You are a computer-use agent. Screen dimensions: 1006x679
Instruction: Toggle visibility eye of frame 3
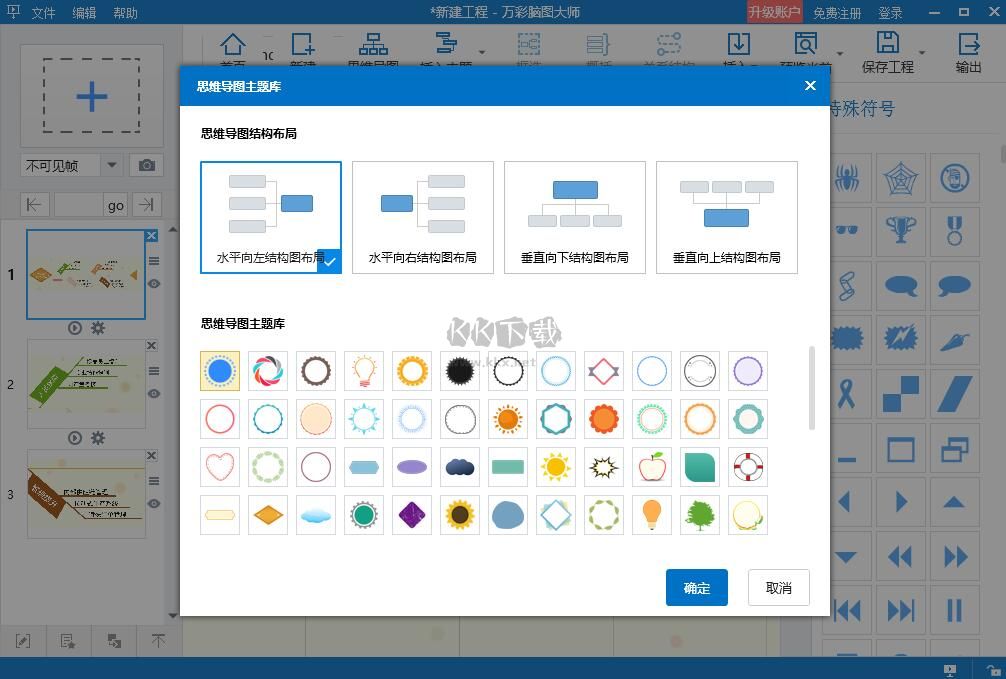[154, 503]
